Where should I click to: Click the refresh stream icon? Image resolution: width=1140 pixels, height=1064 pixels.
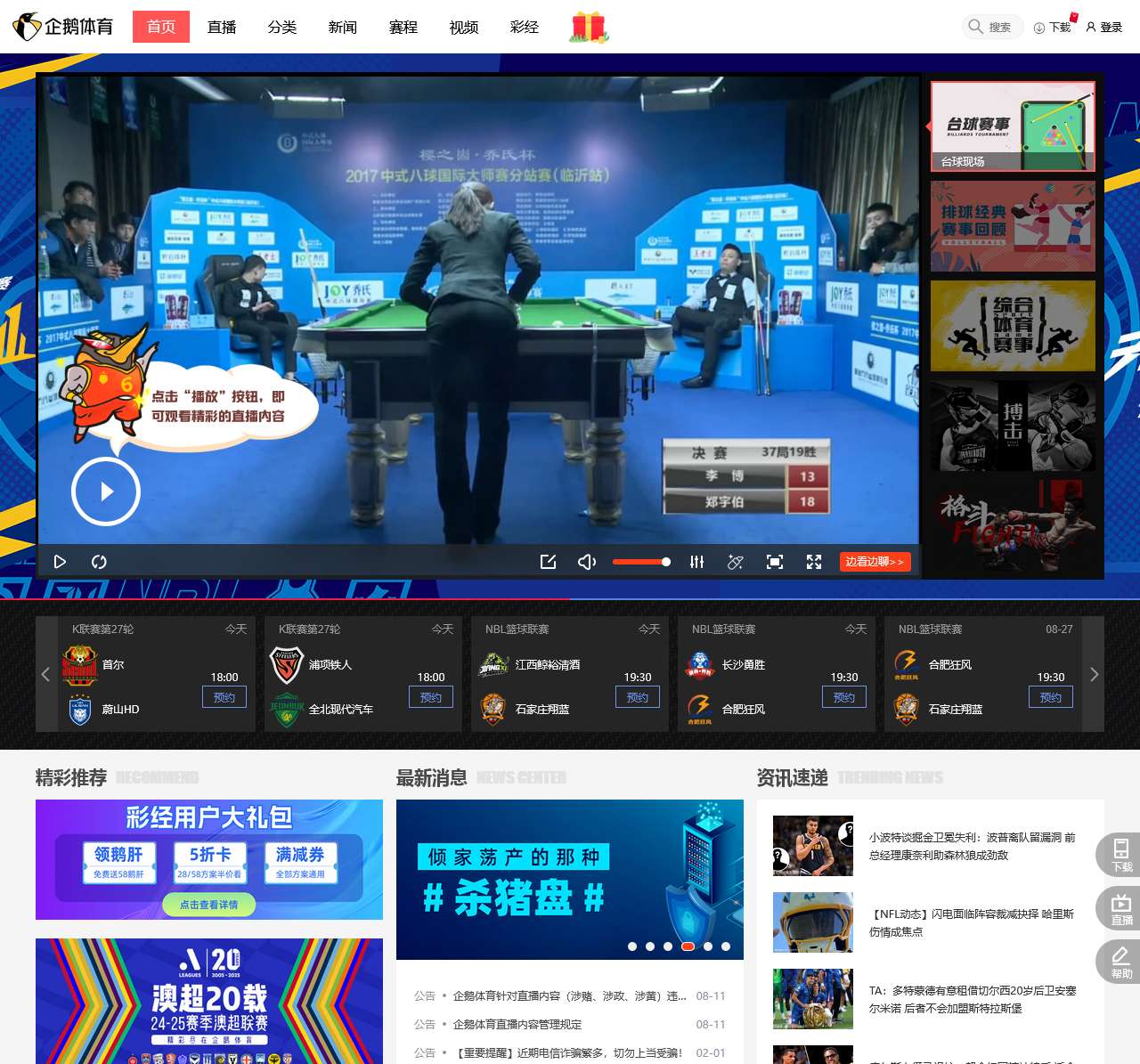[99, 562]
